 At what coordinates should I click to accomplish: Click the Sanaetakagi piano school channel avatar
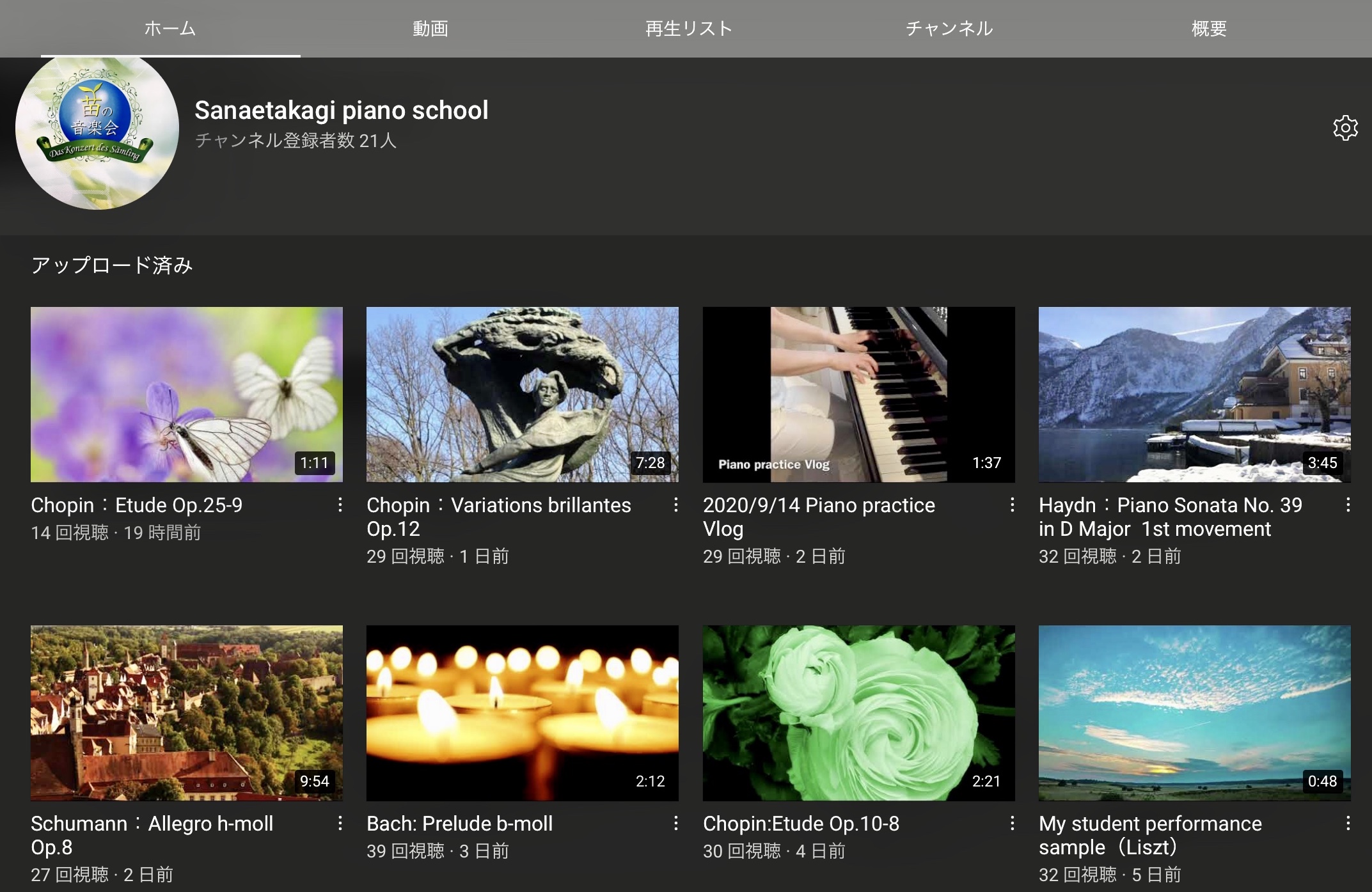[97, 132]
